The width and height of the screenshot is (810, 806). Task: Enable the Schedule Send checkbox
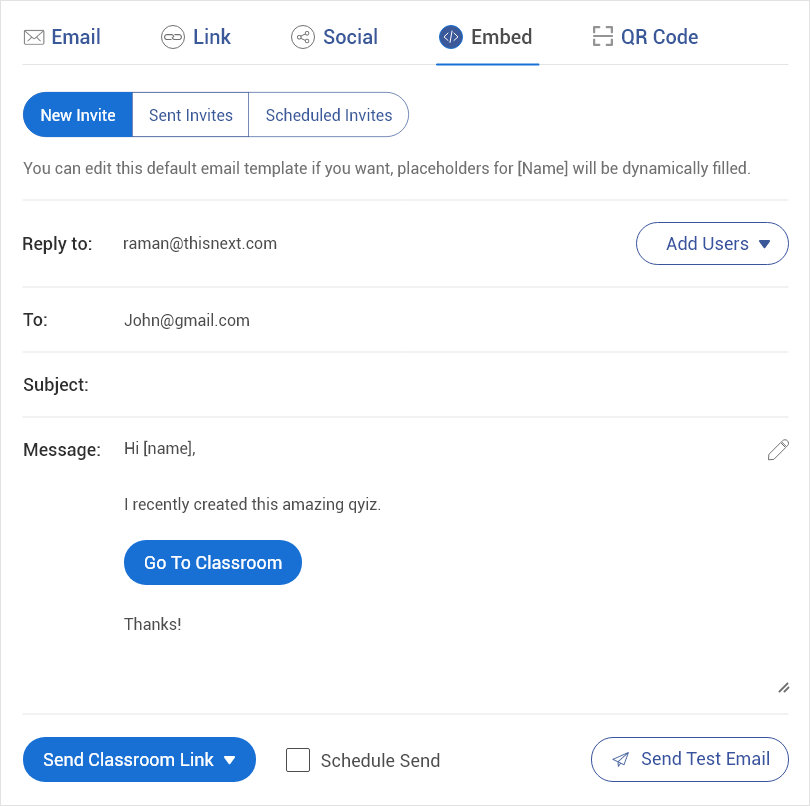click(298, 760)
